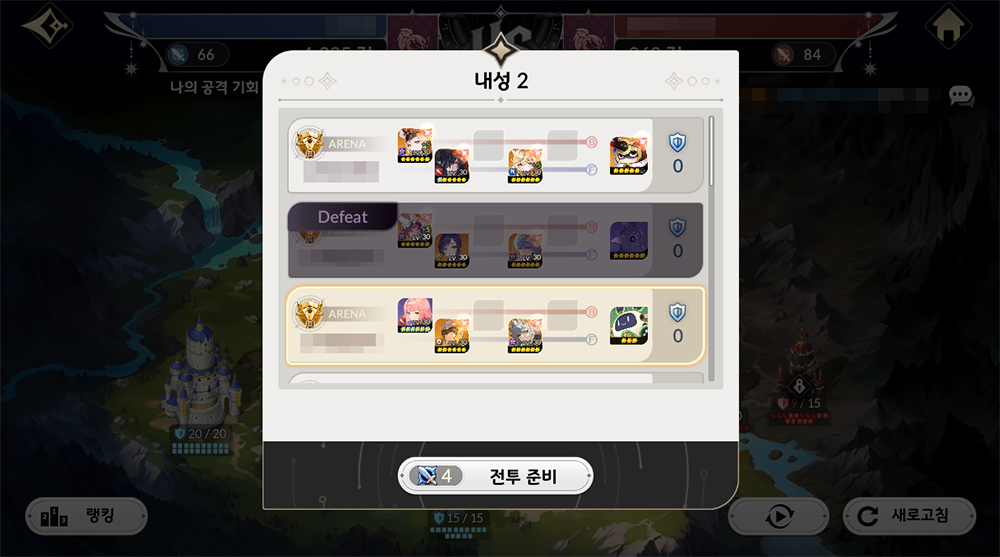The width and height of the screenshot is (1000, 557).
Task: Click the home icon at top right
Action: click(948, 26)
